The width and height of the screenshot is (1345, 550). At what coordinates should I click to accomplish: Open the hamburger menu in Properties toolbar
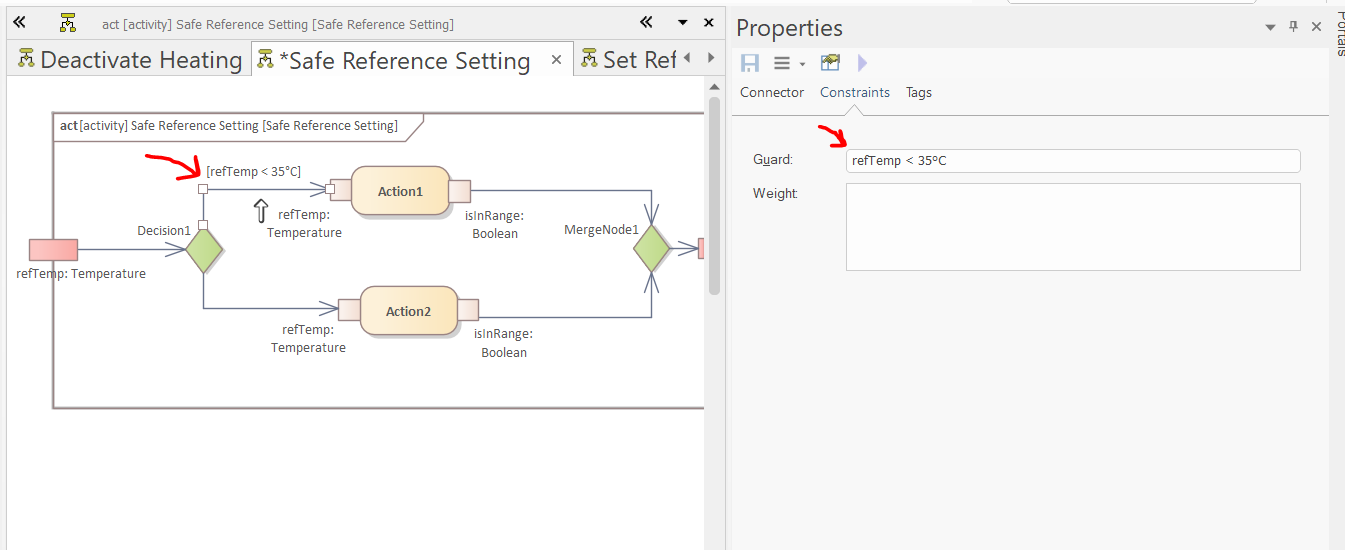tap(783, 63)
